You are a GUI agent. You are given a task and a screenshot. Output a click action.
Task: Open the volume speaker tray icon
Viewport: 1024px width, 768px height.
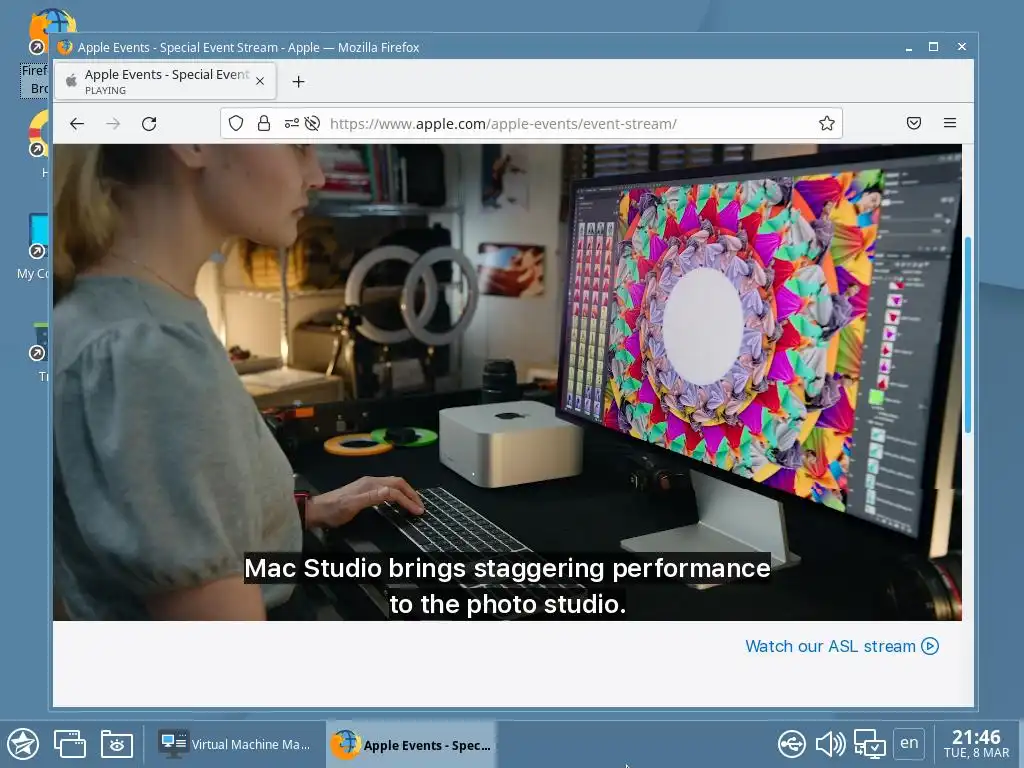(830, 744)
